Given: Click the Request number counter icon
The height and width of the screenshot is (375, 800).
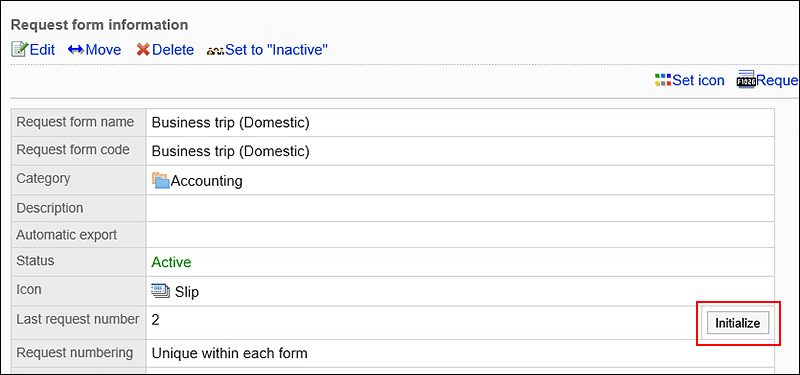Looking at the screenshot, I should [x=746, y=81].
